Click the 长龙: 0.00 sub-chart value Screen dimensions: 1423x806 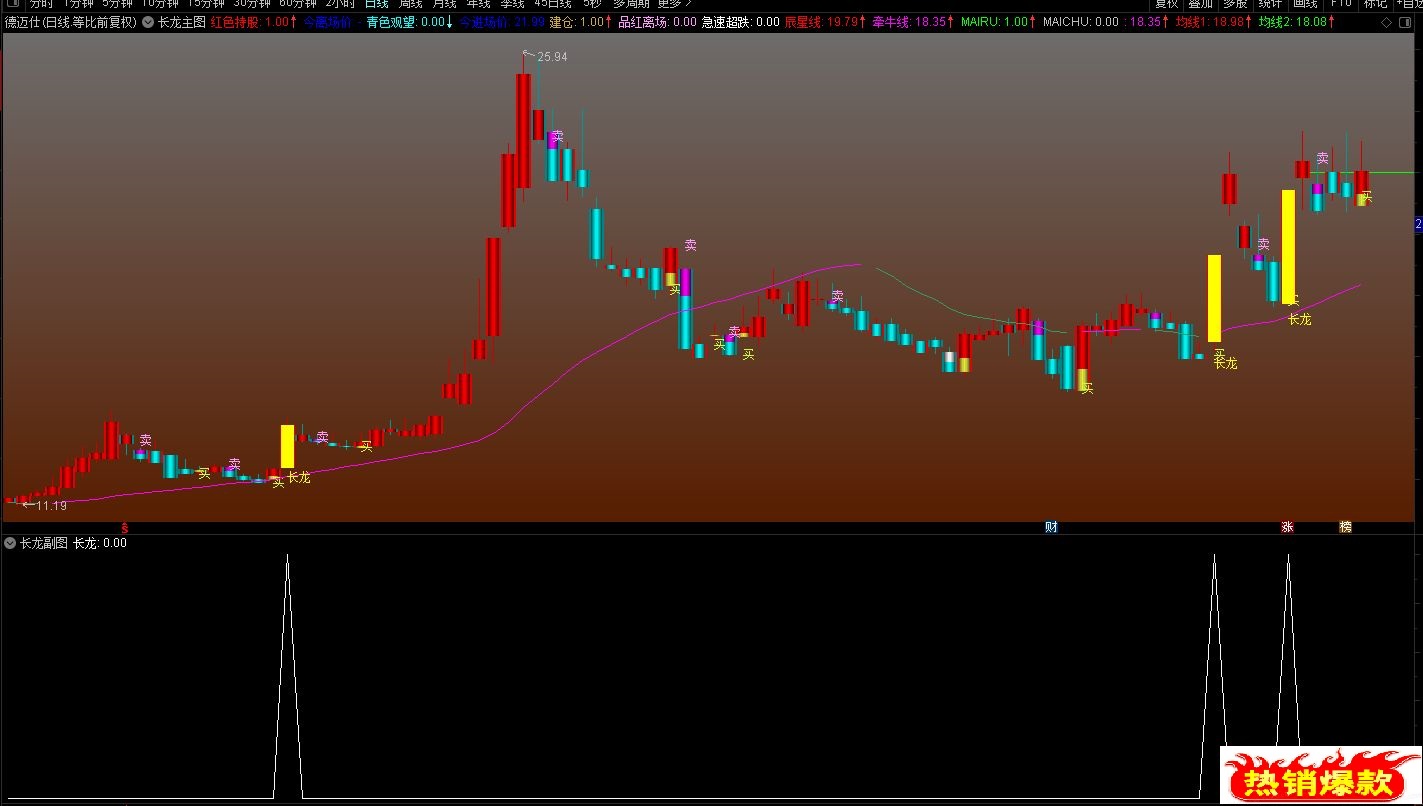(100, 543)
